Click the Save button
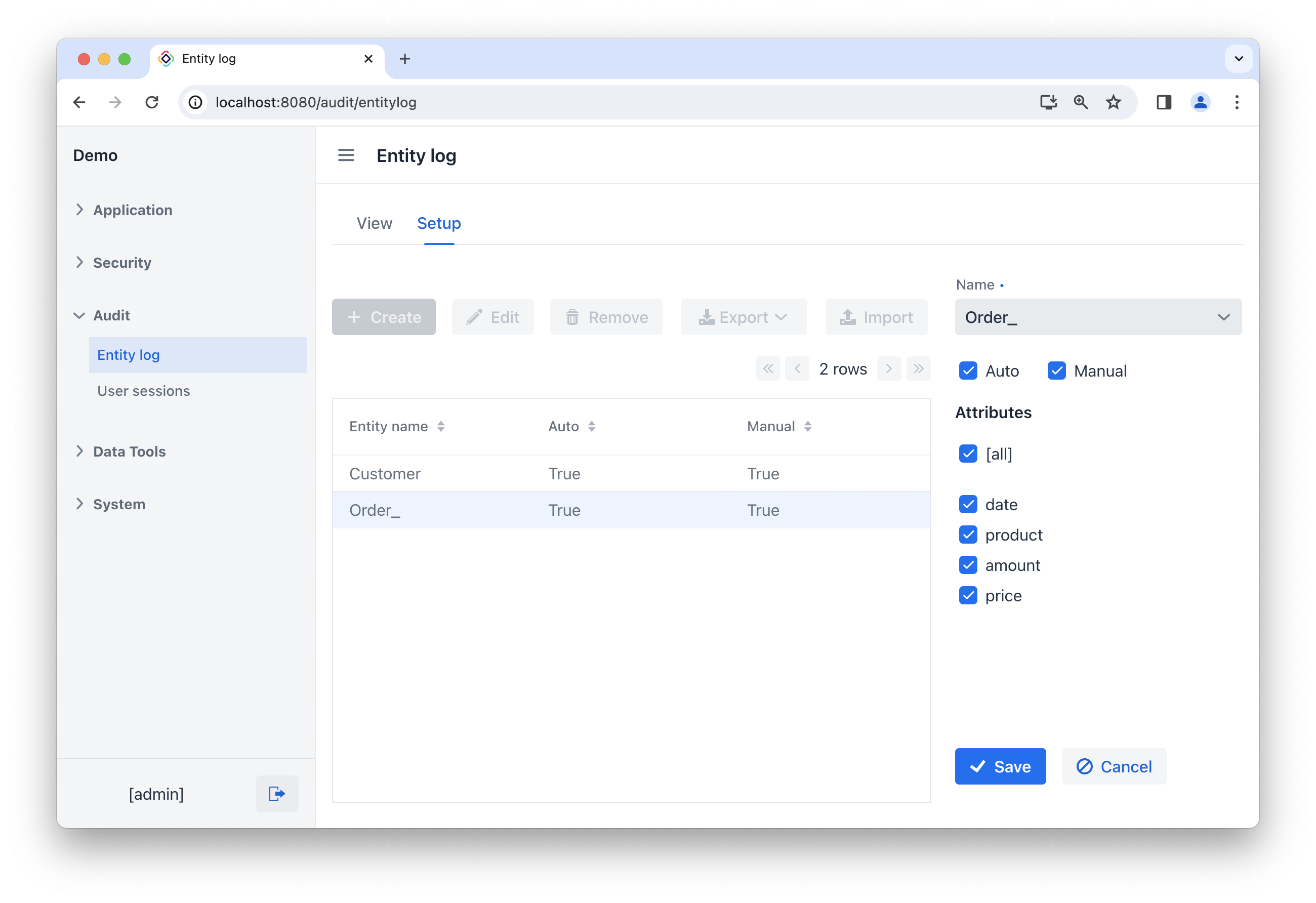Screen dimensions: 1316x903 (x=1000, y=766)
